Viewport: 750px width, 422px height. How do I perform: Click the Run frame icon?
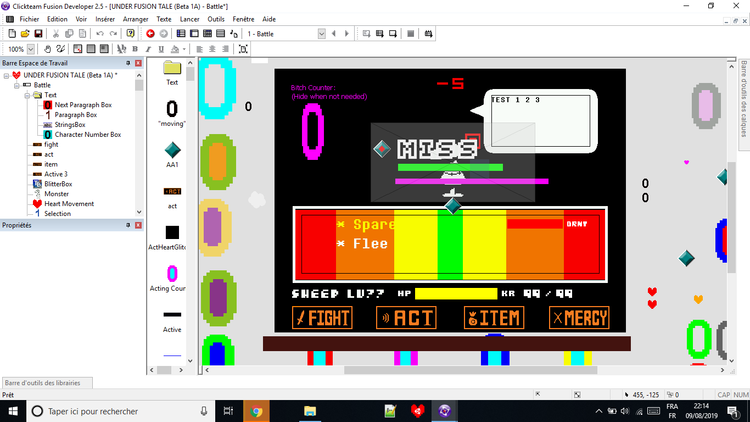[393, 33]
